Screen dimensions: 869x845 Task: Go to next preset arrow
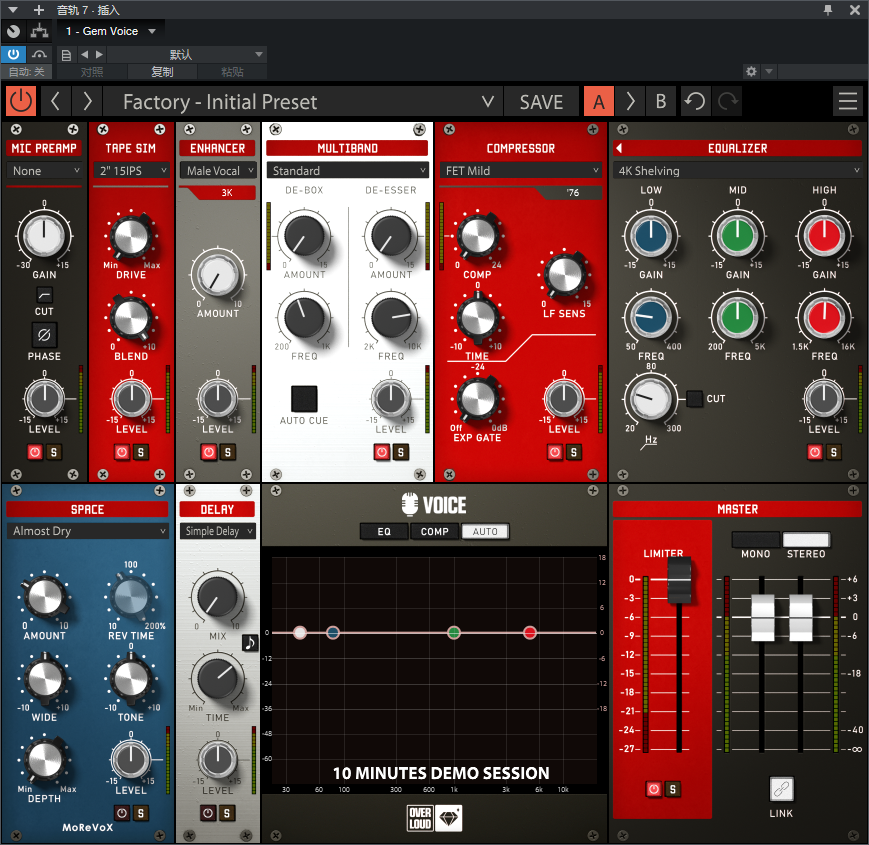[x=87, y=101]
